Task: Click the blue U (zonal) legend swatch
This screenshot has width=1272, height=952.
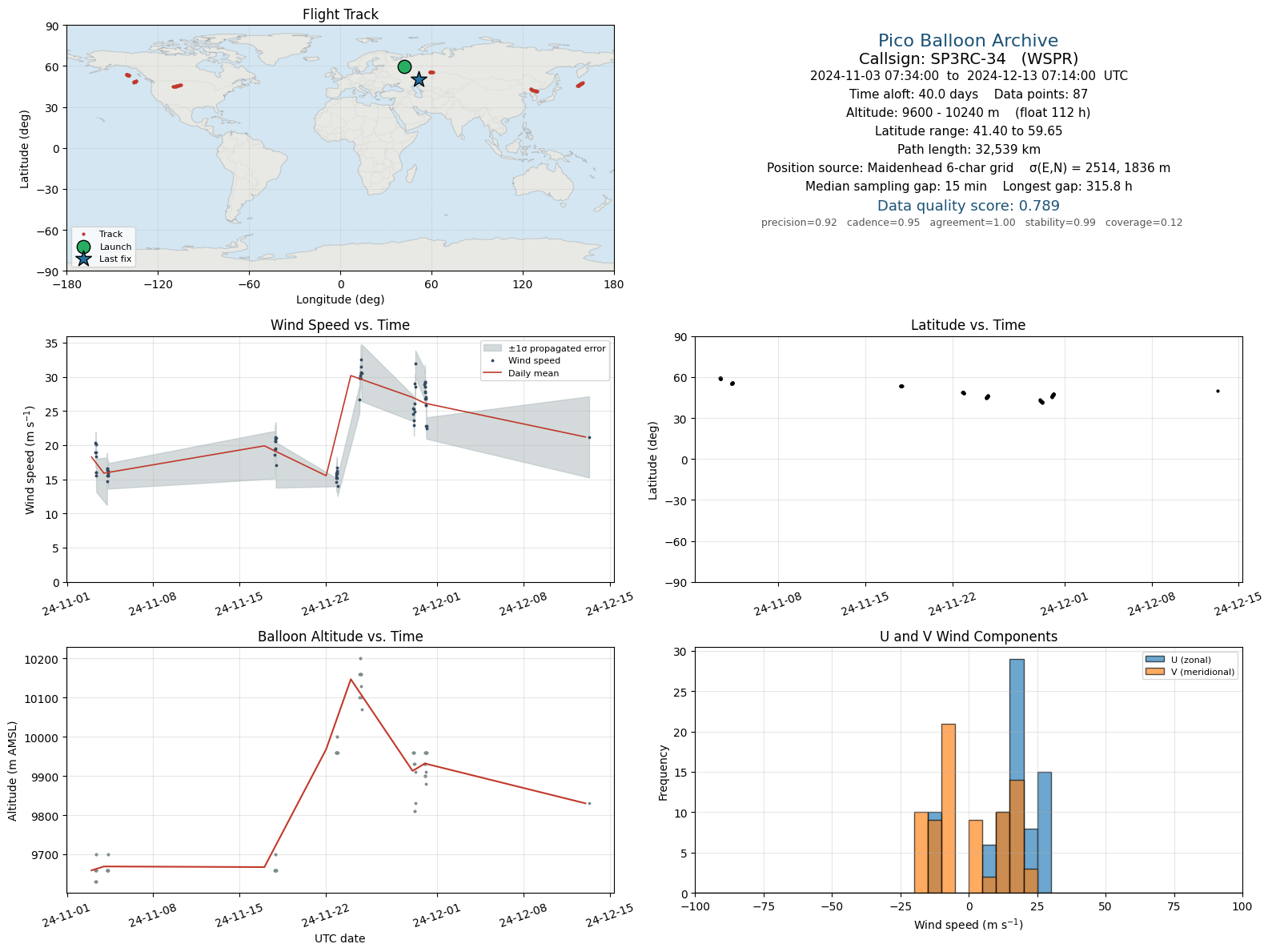Action: [x=1154, y=660]
